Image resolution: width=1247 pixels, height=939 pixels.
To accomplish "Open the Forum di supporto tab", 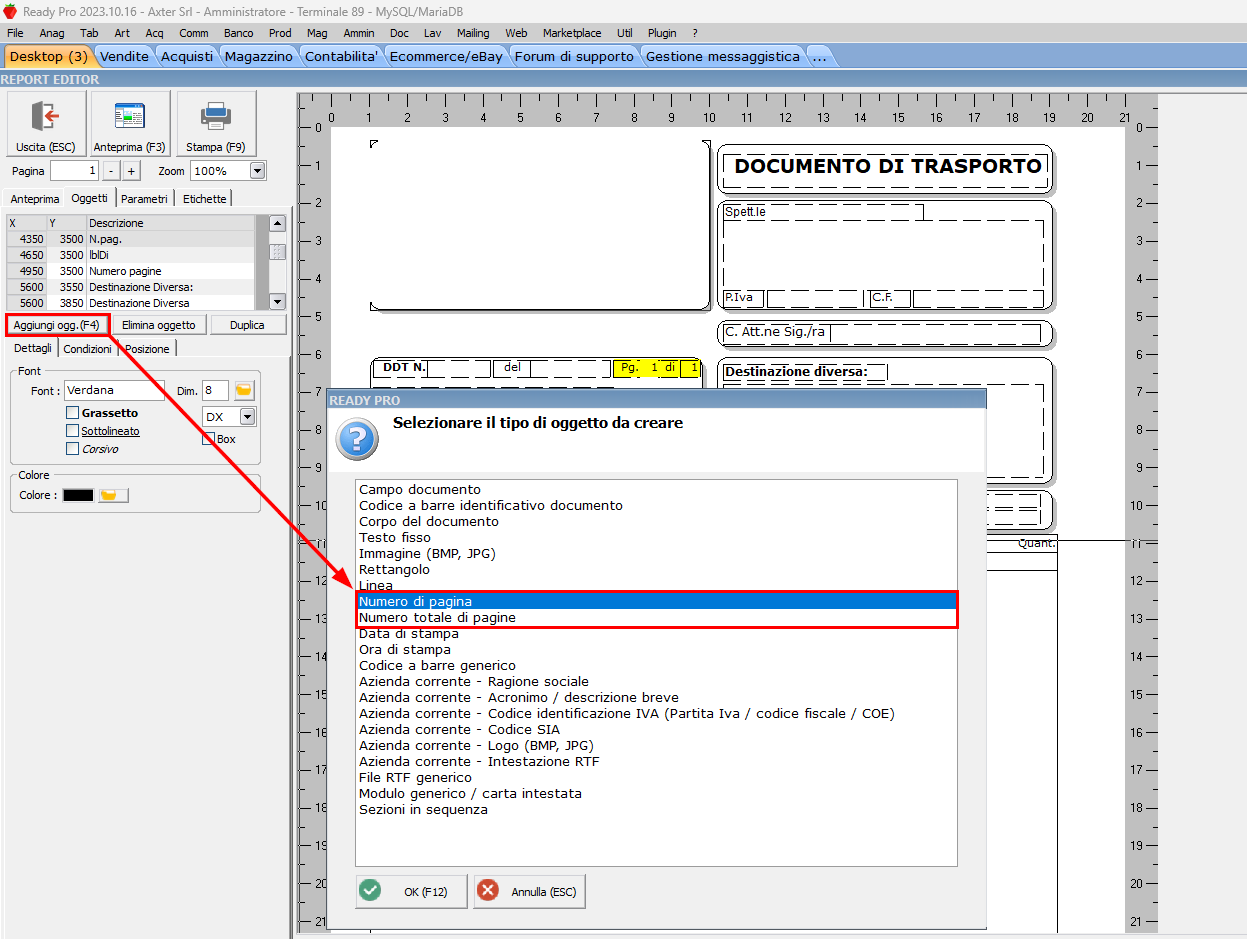I will click(x=574, y=56).
